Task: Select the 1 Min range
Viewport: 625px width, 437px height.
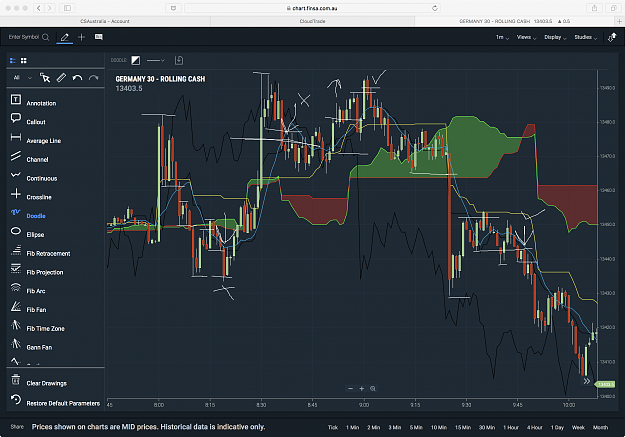Action: (352, 427)
